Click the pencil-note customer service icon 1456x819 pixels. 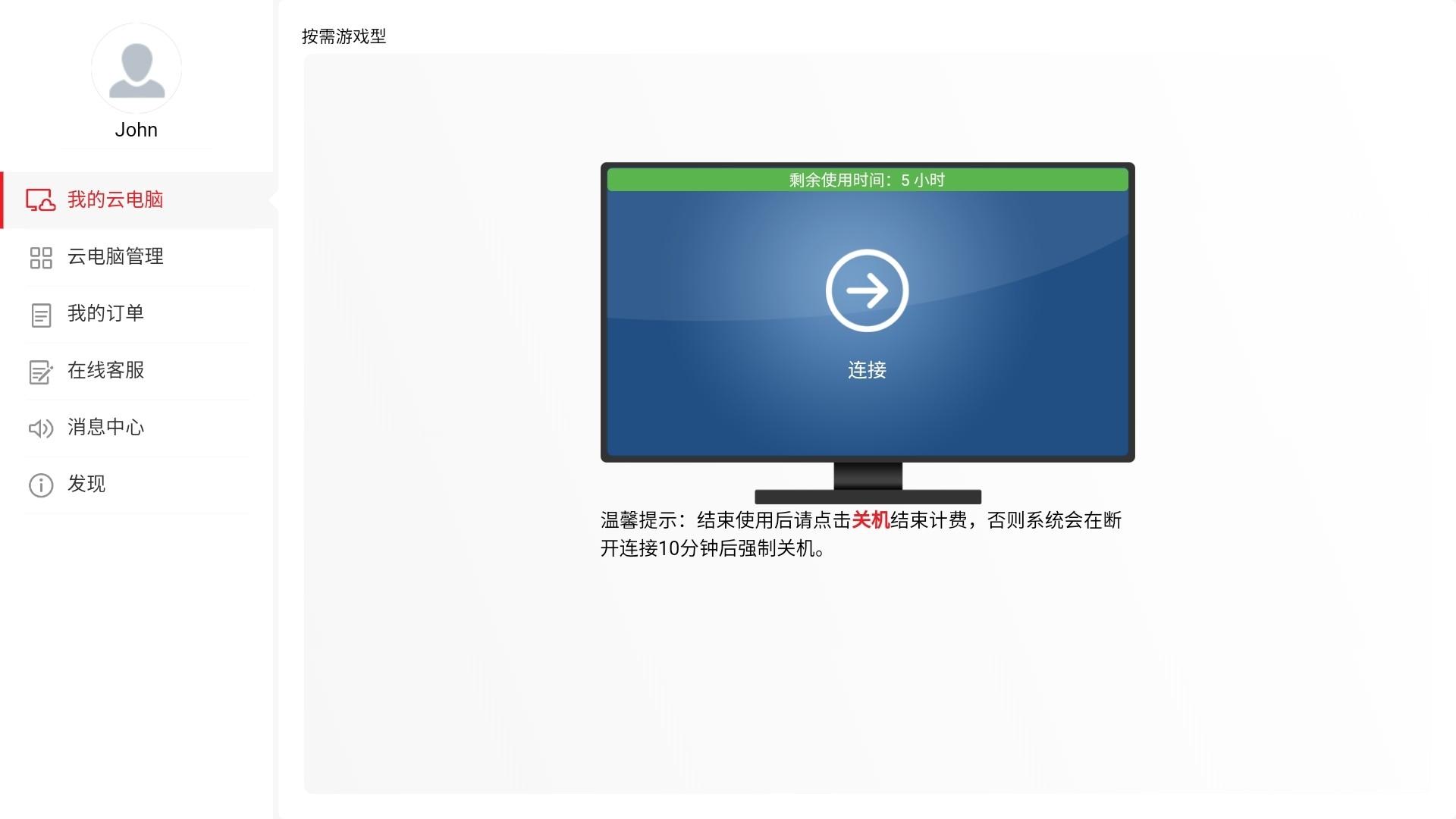(x=40, y=372)
